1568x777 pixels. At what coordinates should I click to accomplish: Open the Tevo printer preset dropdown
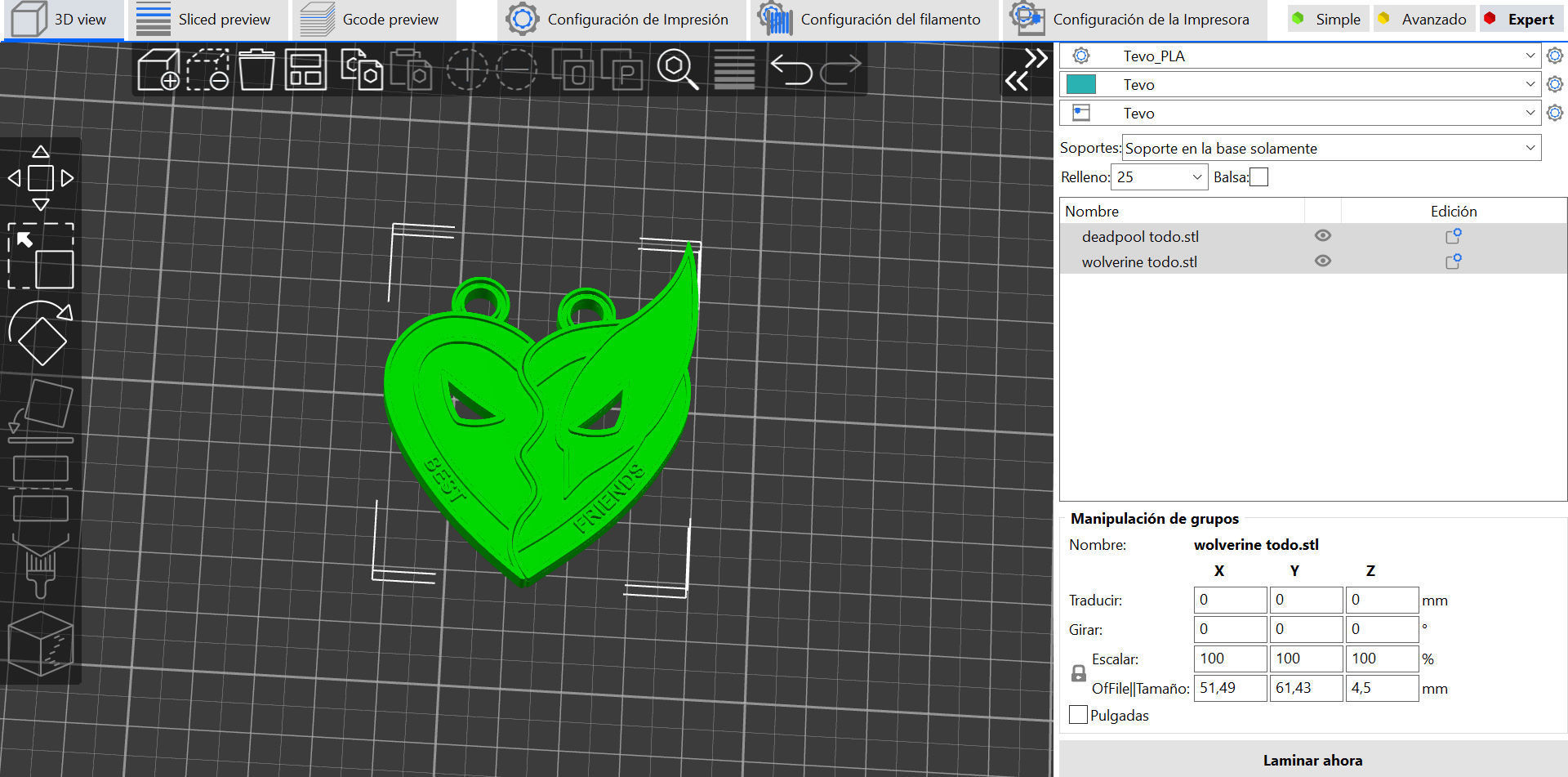[1300, 113]
